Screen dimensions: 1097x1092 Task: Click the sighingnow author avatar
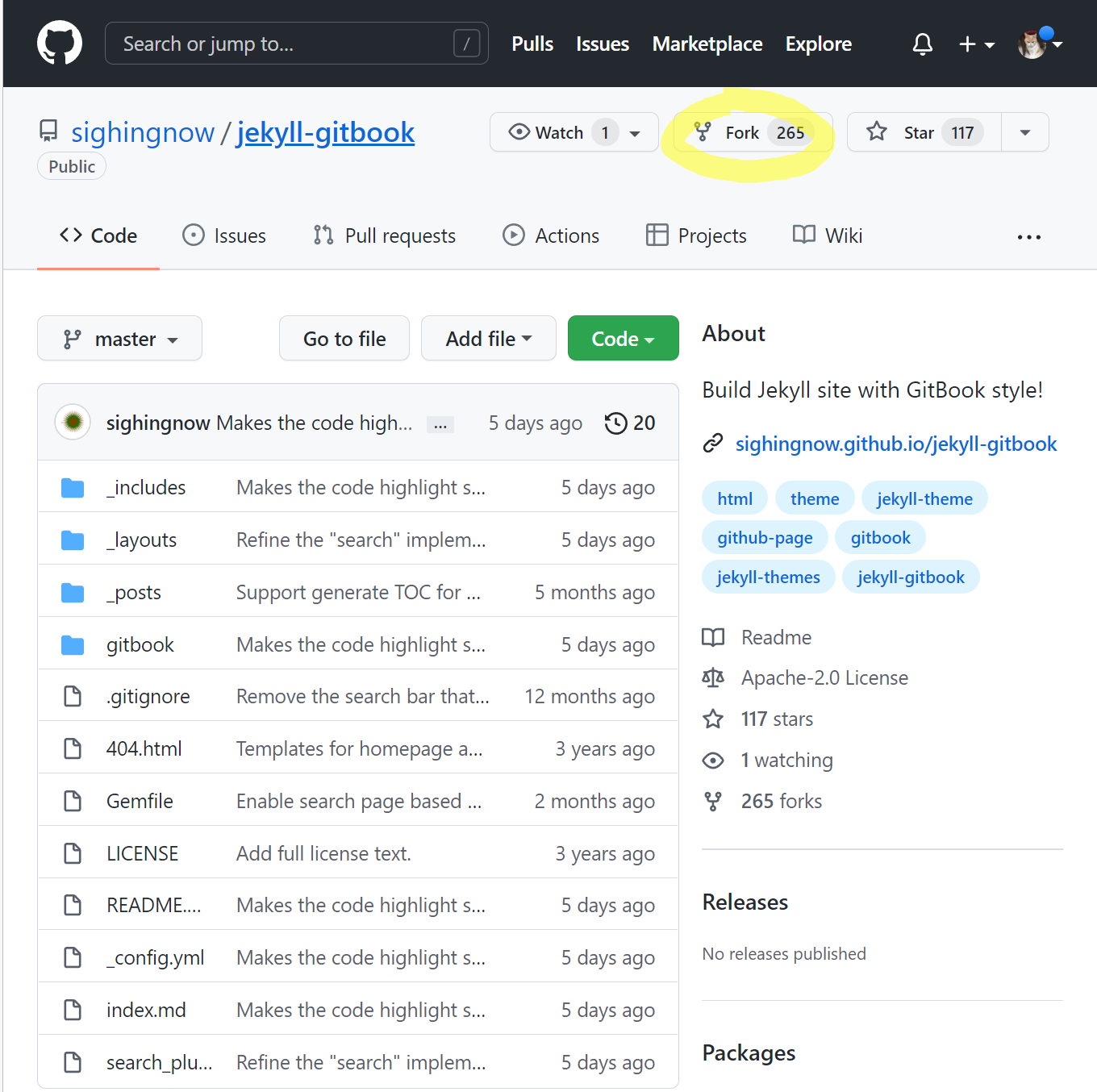[x=73, y=422]
